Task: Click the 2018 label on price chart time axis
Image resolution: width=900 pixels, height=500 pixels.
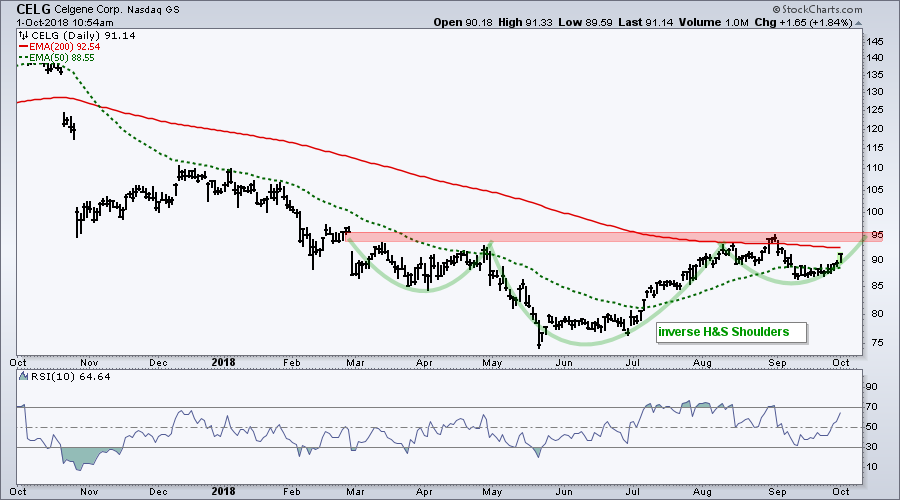Action: (x=223, y=362)
